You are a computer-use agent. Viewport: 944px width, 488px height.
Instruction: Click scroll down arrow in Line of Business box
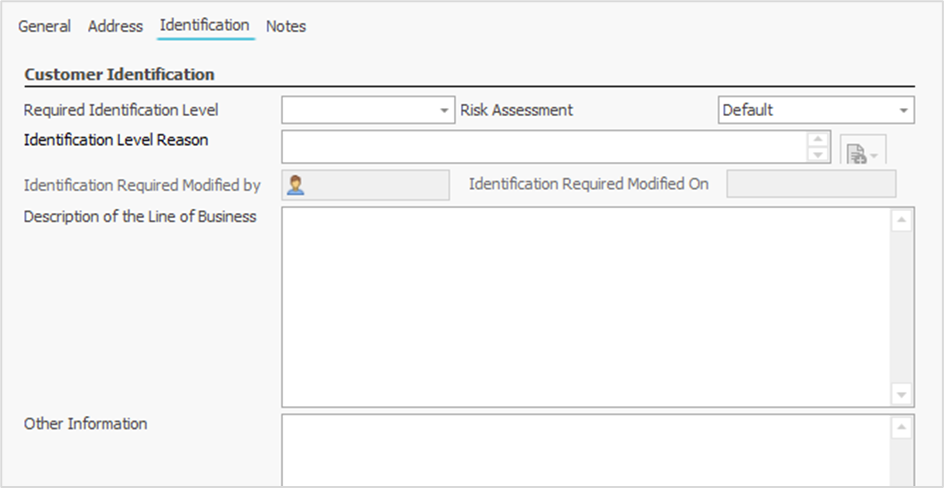(x=901, y=394)
